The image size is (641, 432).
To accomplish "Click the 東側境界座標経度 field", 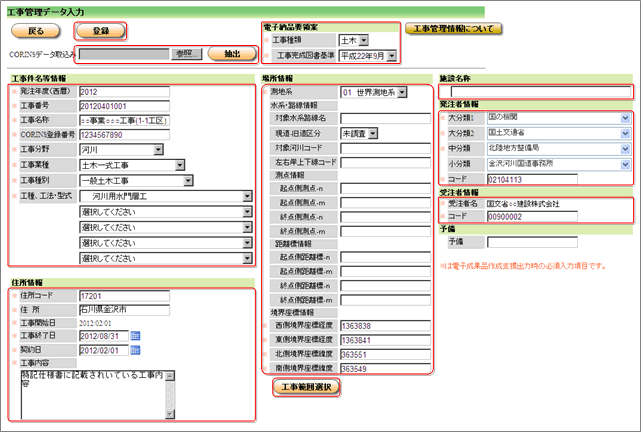I will tap(385, 340).
